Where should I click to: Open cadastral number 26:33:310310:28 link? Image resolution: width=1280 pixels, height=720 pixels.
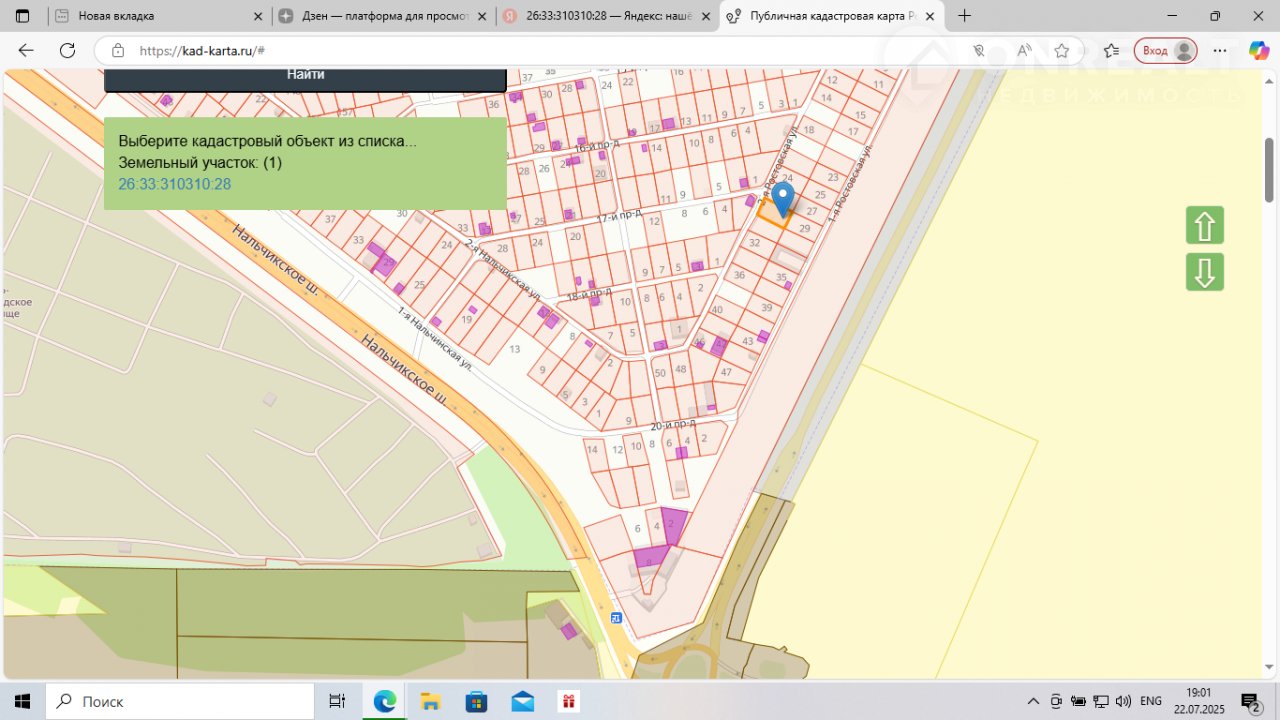tap(175, 184)
